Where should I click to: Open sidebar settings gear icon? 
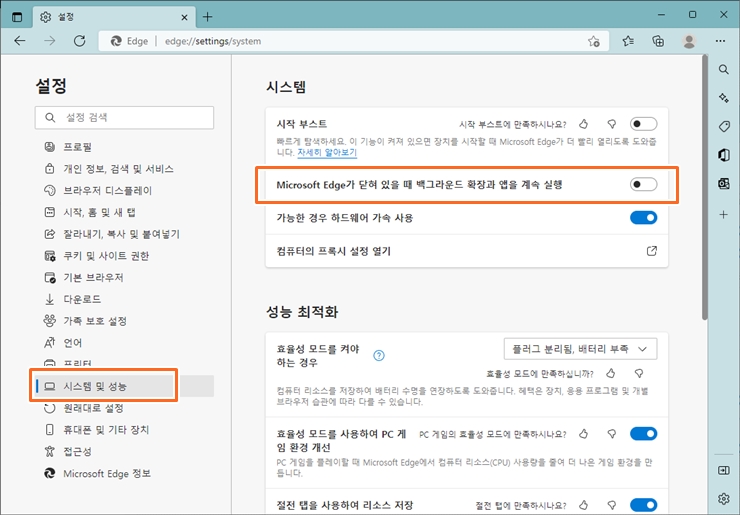click(x=723, y=498)
